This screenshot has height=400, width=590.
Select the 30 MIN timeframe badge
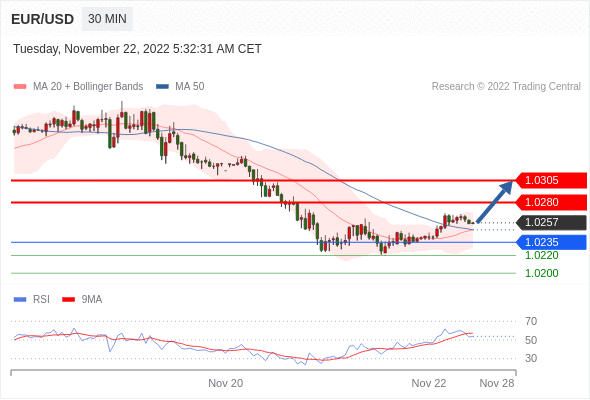click(x=107, y=19)
